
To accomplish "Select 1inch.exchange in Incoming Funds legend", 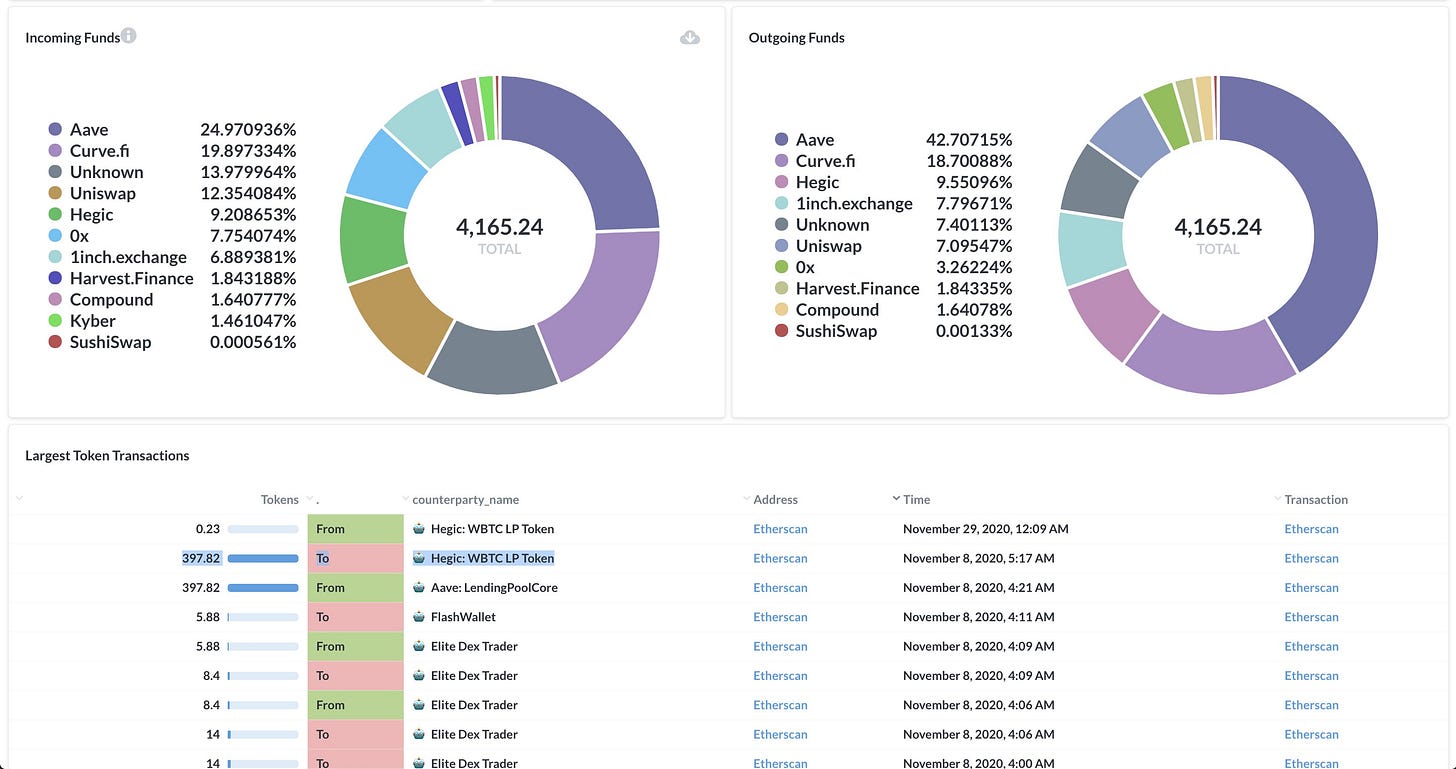I will pyautogui.click(x=118, y=257).
